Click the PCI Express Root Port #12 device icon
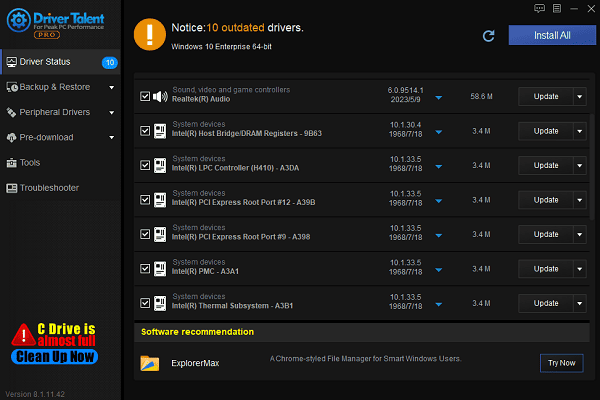600x400 pixels. [160, 200]
